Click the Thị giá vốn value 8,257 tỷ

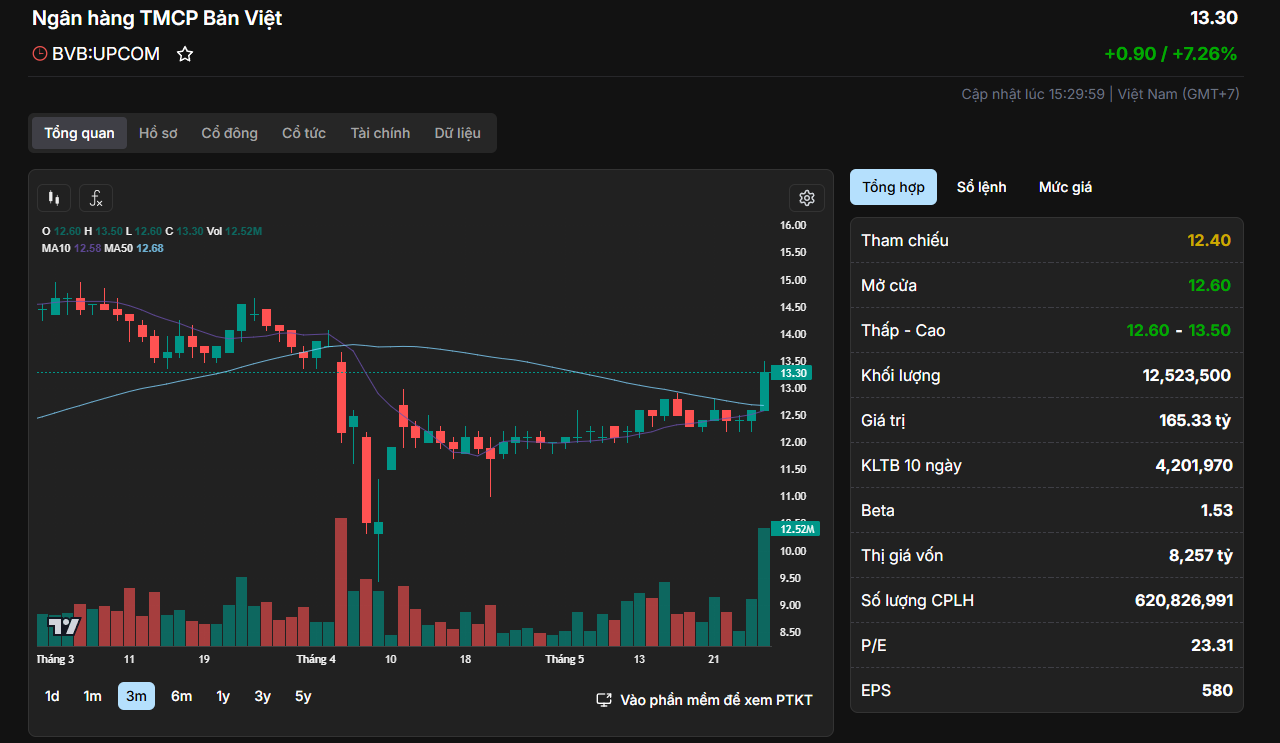click(x=1200, y=555)
